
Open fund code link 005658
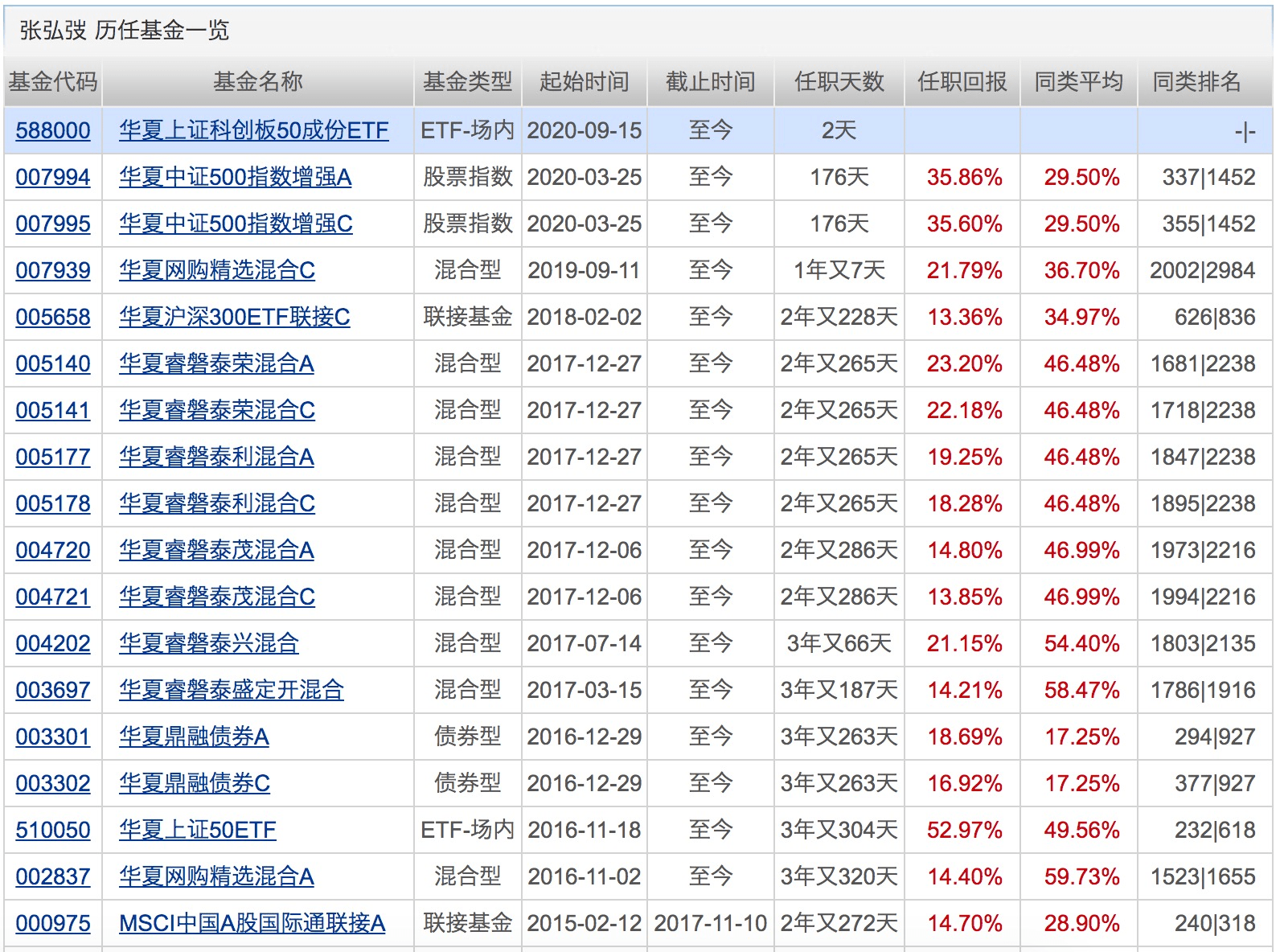[x=53, y=317]
